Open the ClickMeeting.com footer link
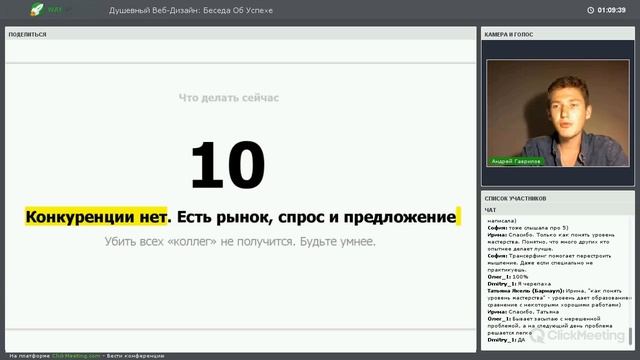640x360 pixels. tap(76, 356)
